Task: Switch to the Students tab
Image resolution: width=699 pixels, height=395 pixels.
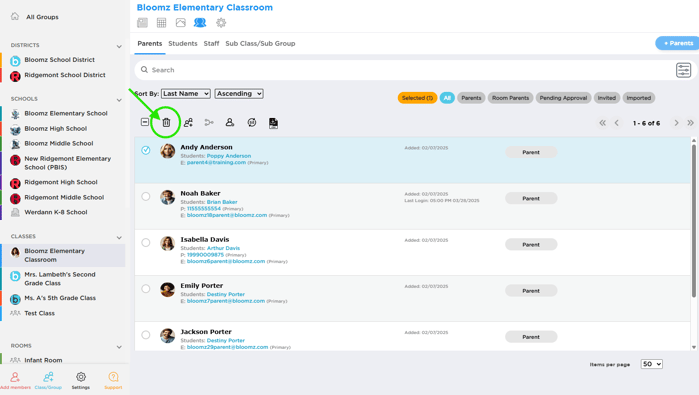Action: tap(183, 43)
